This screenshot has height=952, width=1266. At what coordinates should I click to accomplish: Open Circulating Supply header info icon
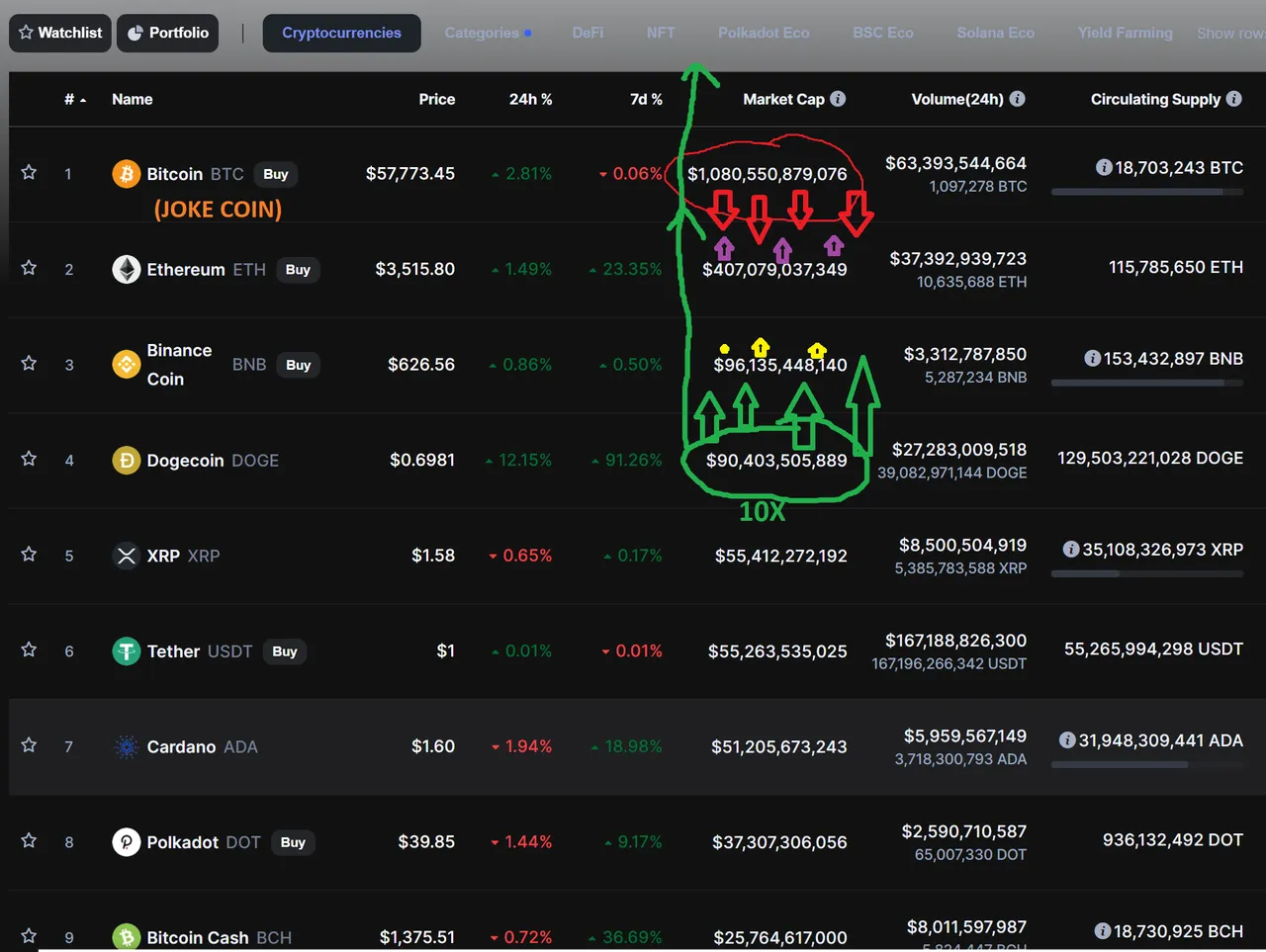pos(1233,99)
